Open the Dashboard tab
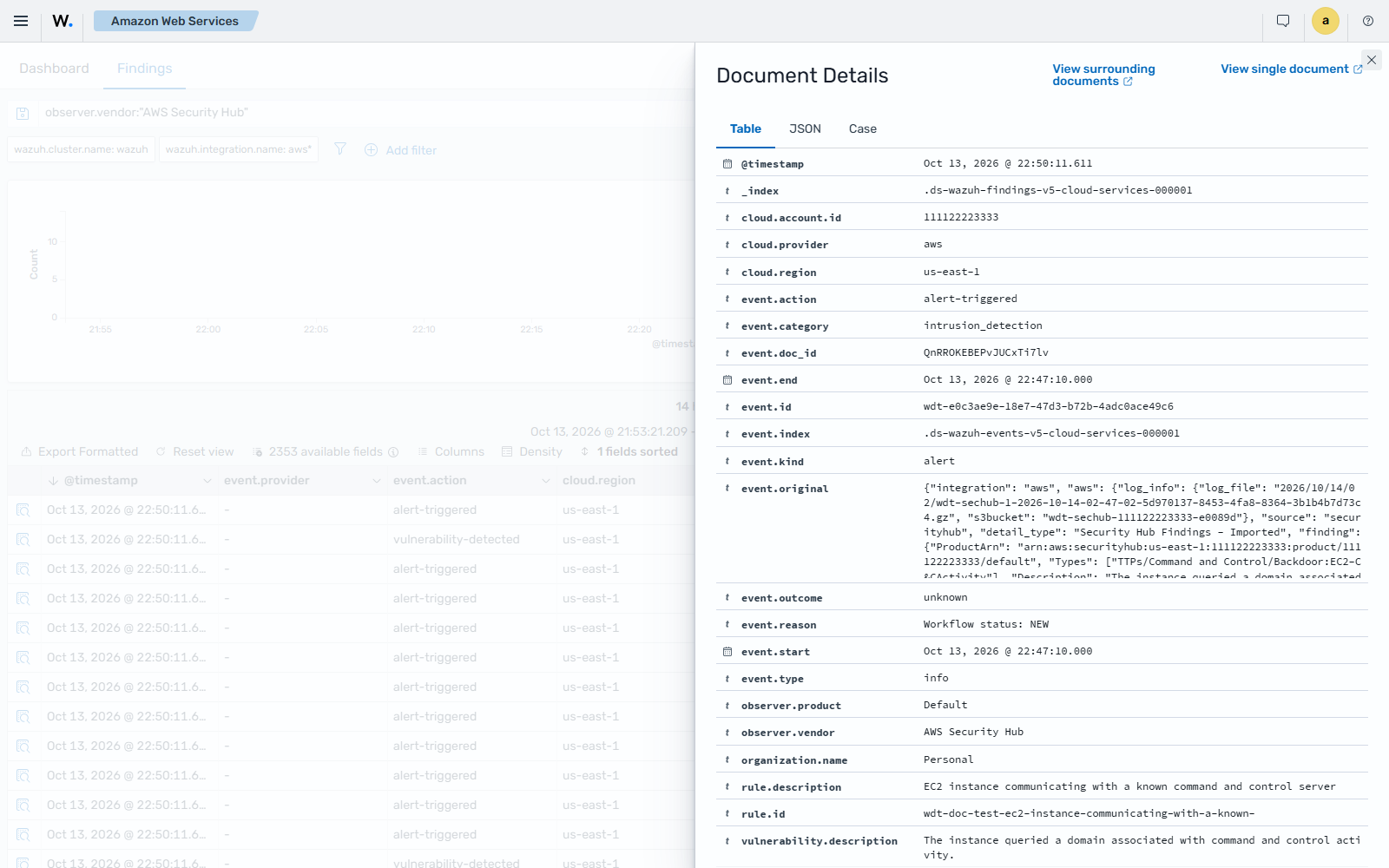Screen dimensions: 1389x868 point(54,69)
